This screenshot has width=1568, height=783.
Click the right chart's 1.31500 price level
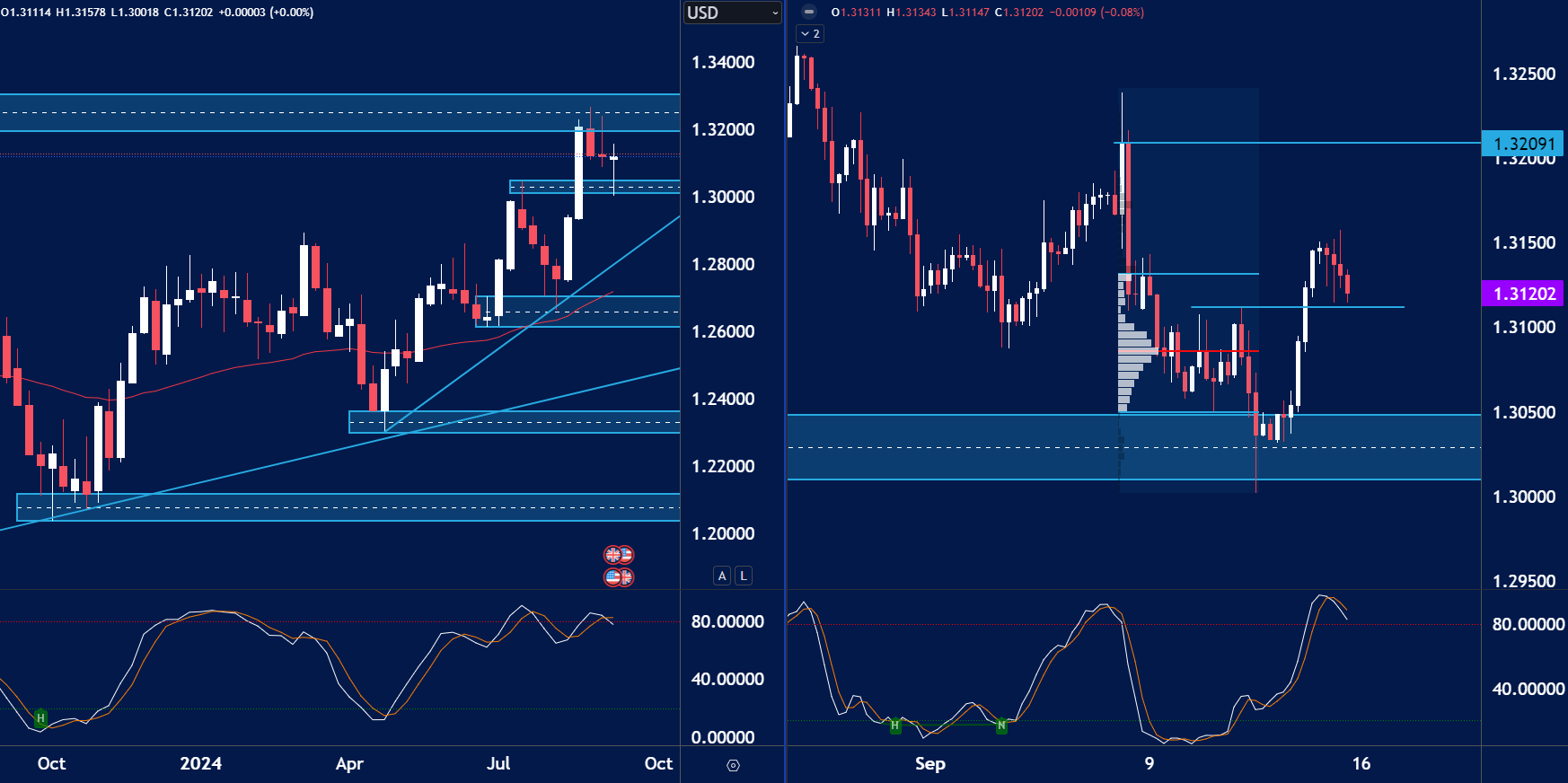(x=1524, y=242)
